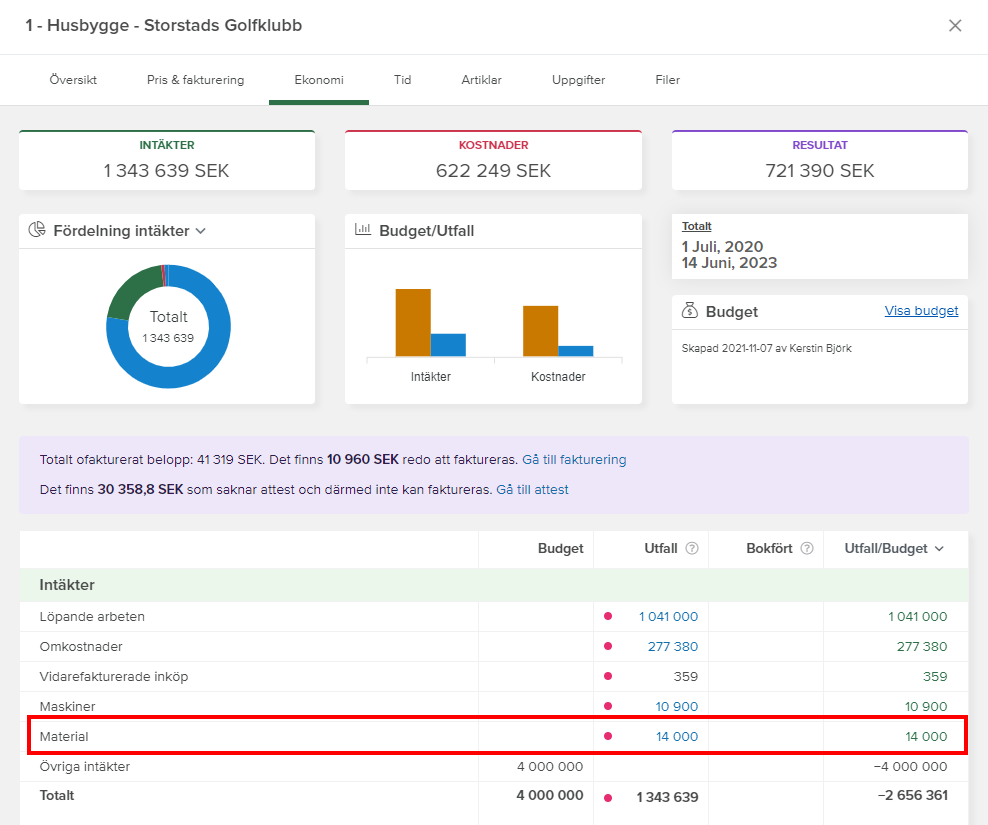Click the pie chart icon beside Fördelning intäkter
The height and width of the screenshot is (825, 988).
(37, 230)
